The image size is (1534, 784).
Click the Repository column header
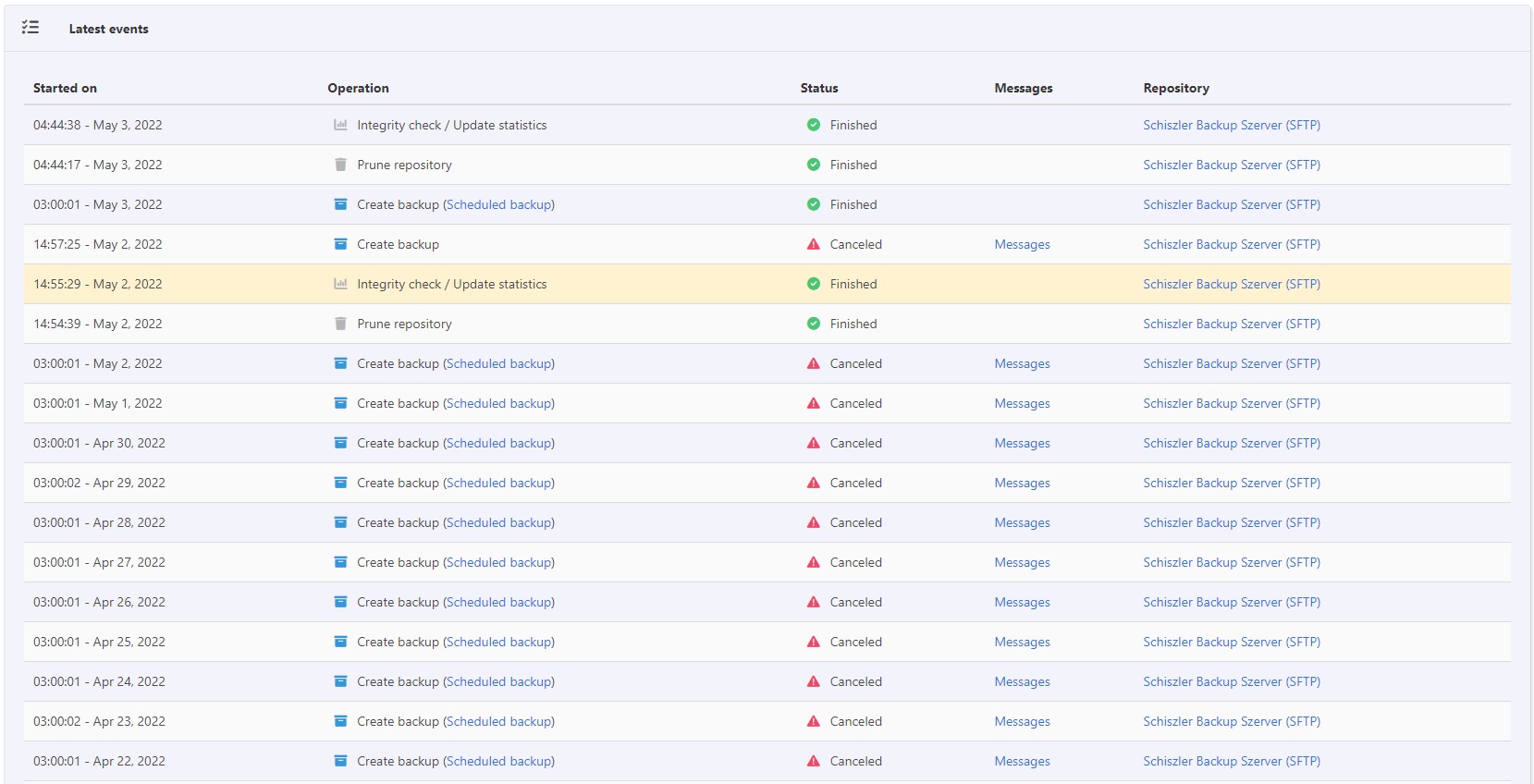point(1175,88)
